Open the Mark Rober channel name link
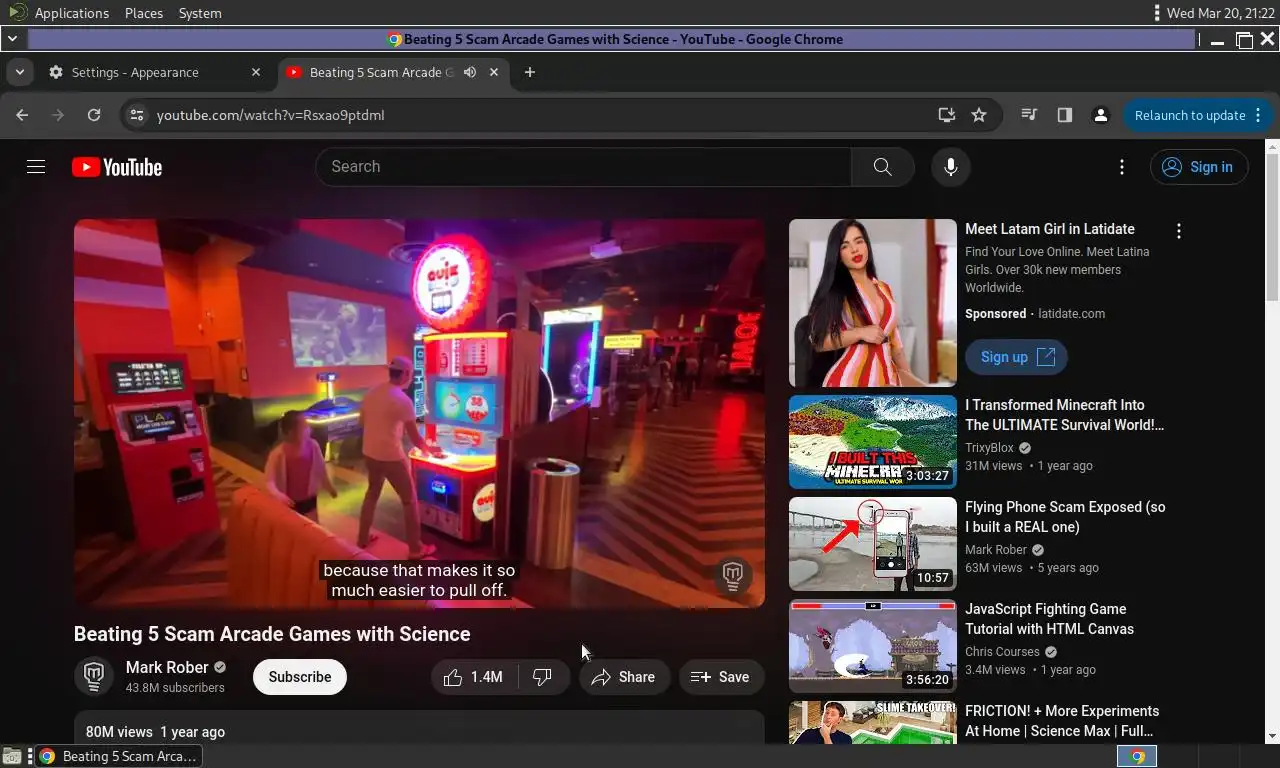 167,668
